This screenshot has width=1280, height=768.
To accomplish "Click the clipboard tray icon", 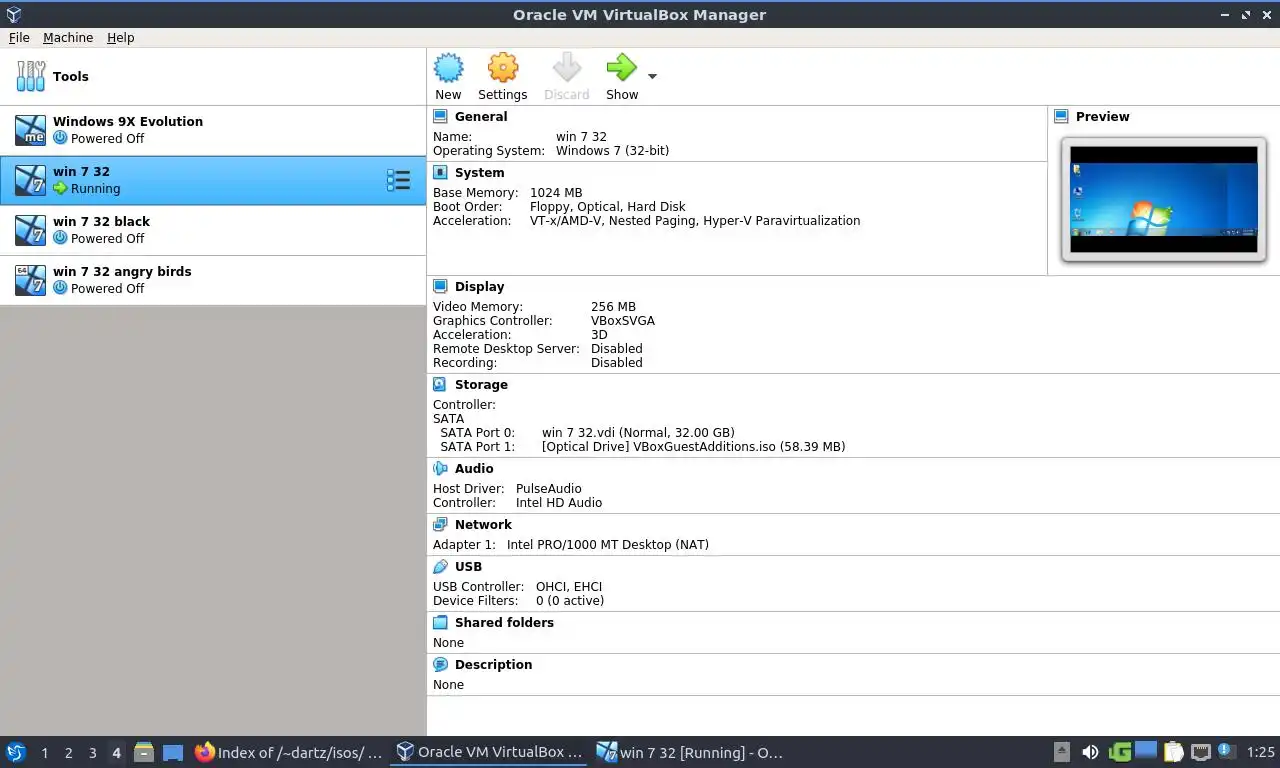I will 1174,752.
